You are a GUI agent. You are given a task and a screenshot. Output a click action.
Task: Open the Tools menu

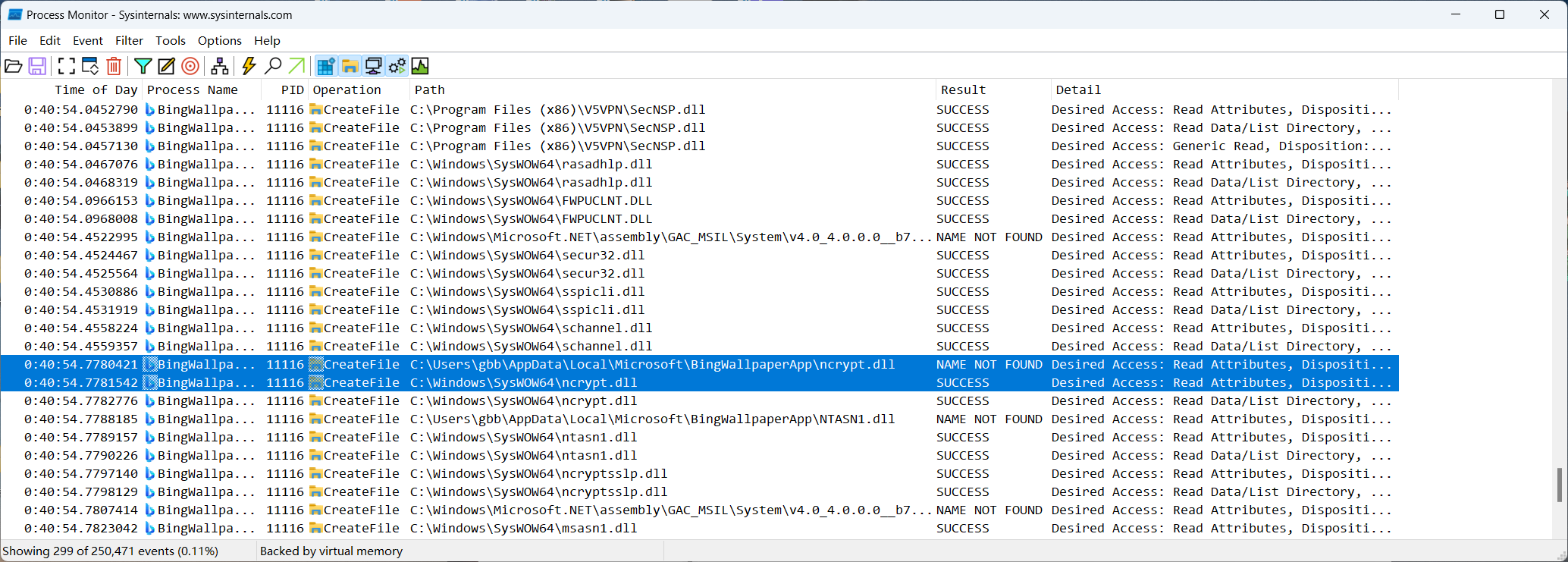[171, 40]
